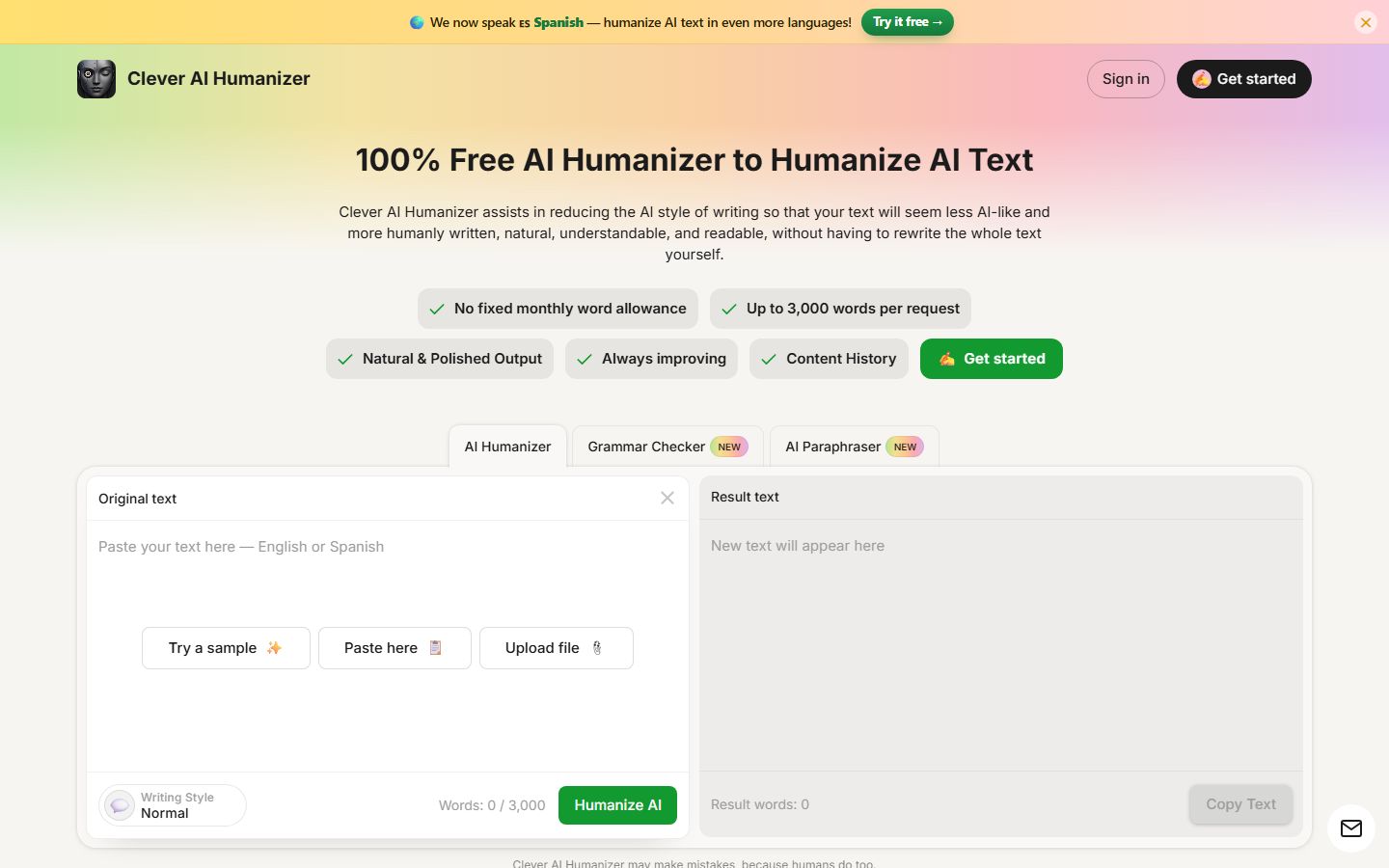
Task: Click Try it free in banner
Action: tap(908, 22)
